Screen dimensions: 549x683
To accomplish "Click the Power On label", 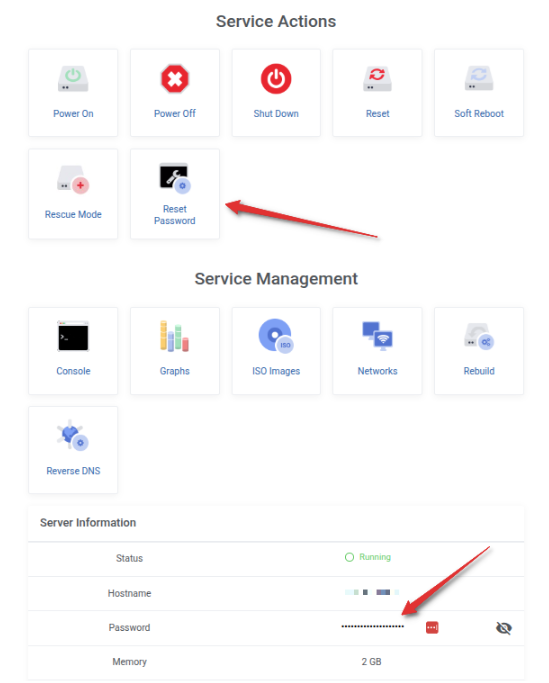I will pyautogui.click(x=73, y=114).
